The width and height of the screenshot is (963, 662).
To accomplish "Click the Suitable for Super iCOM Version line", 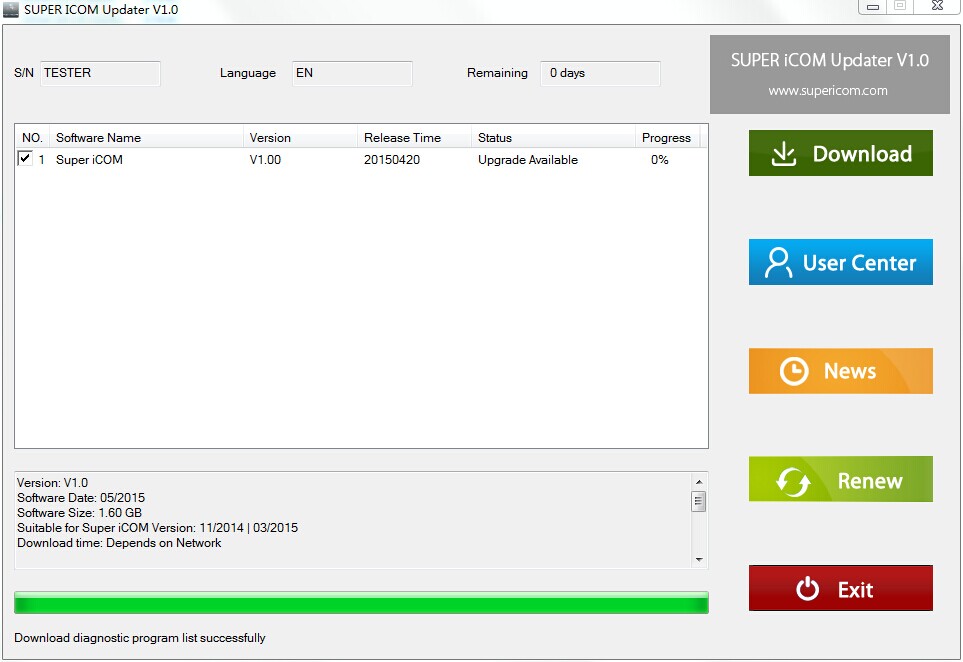I will point(157,528).
